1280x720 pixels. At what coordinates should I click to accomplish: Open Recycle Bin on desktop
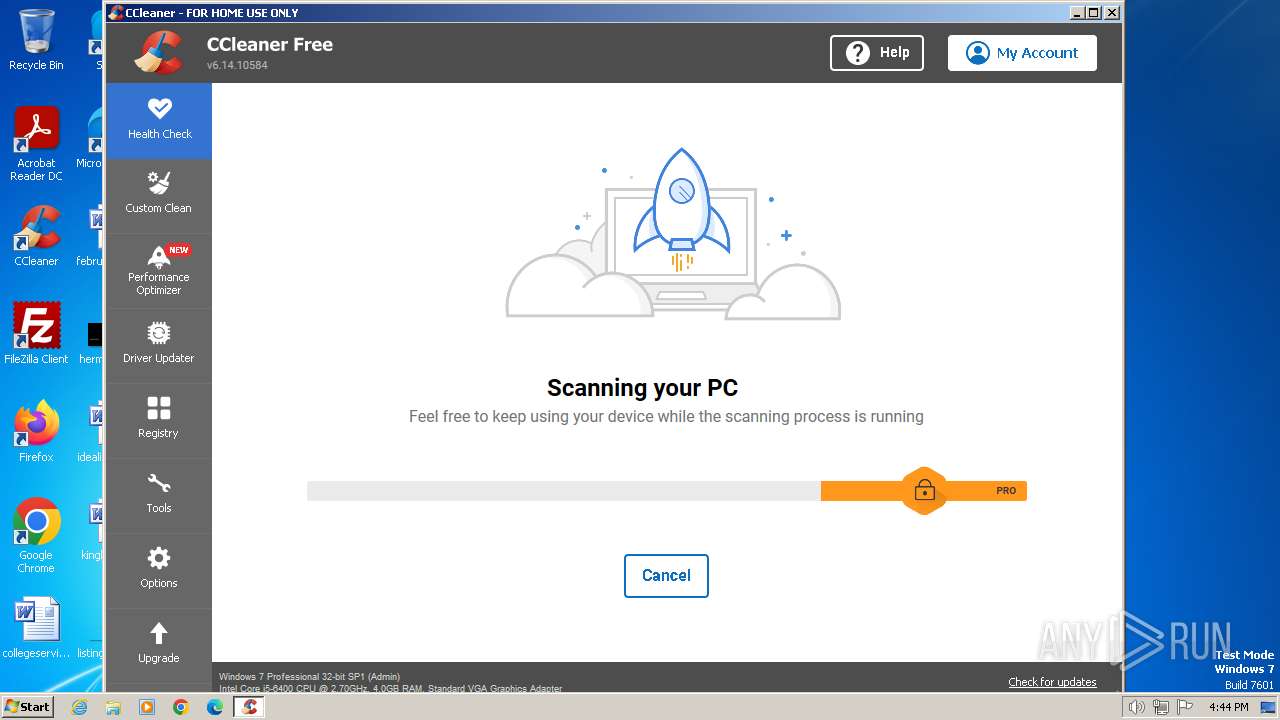[x=36, y=40]
